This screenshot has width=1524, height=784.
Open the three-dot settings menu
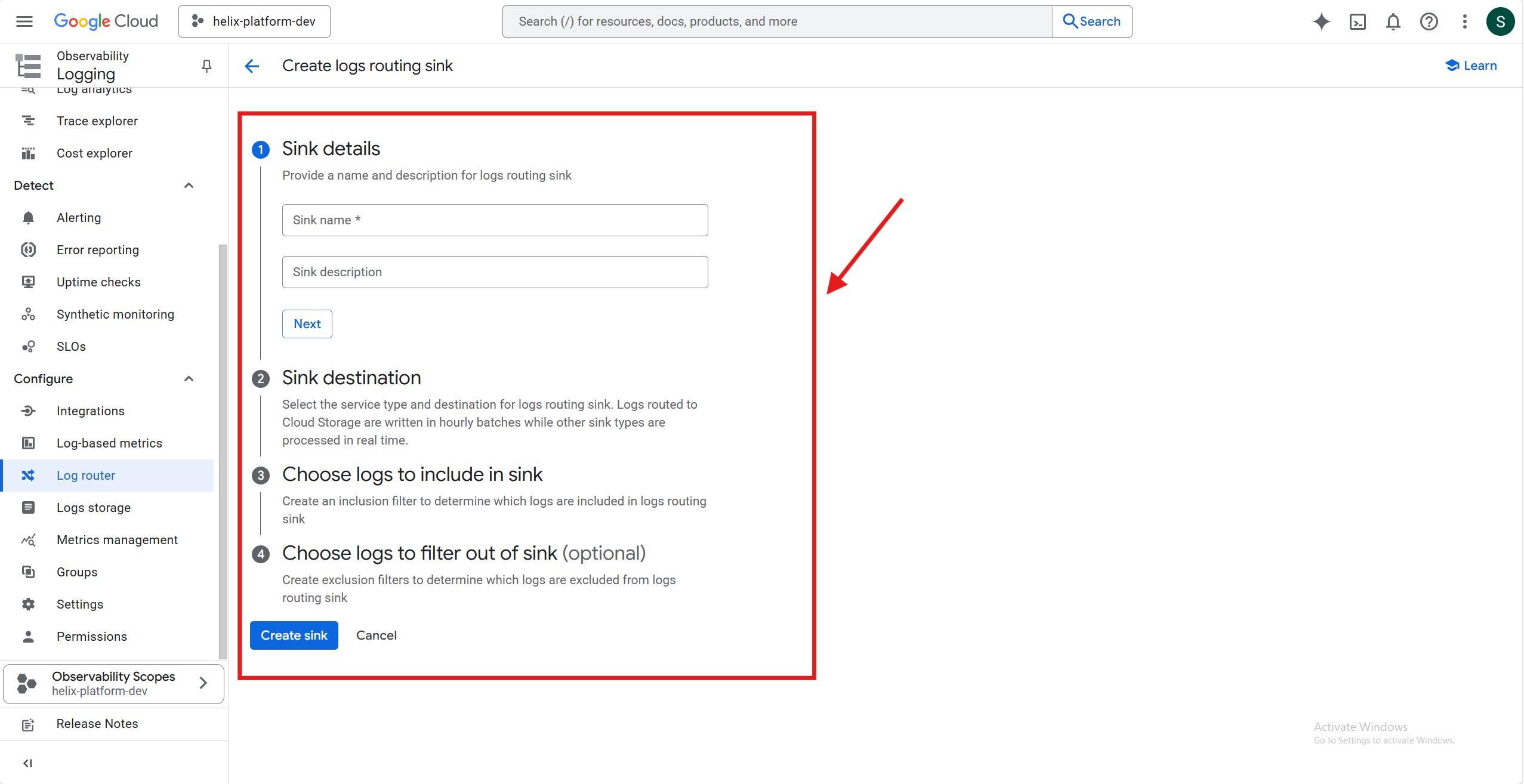(1464, 21)
